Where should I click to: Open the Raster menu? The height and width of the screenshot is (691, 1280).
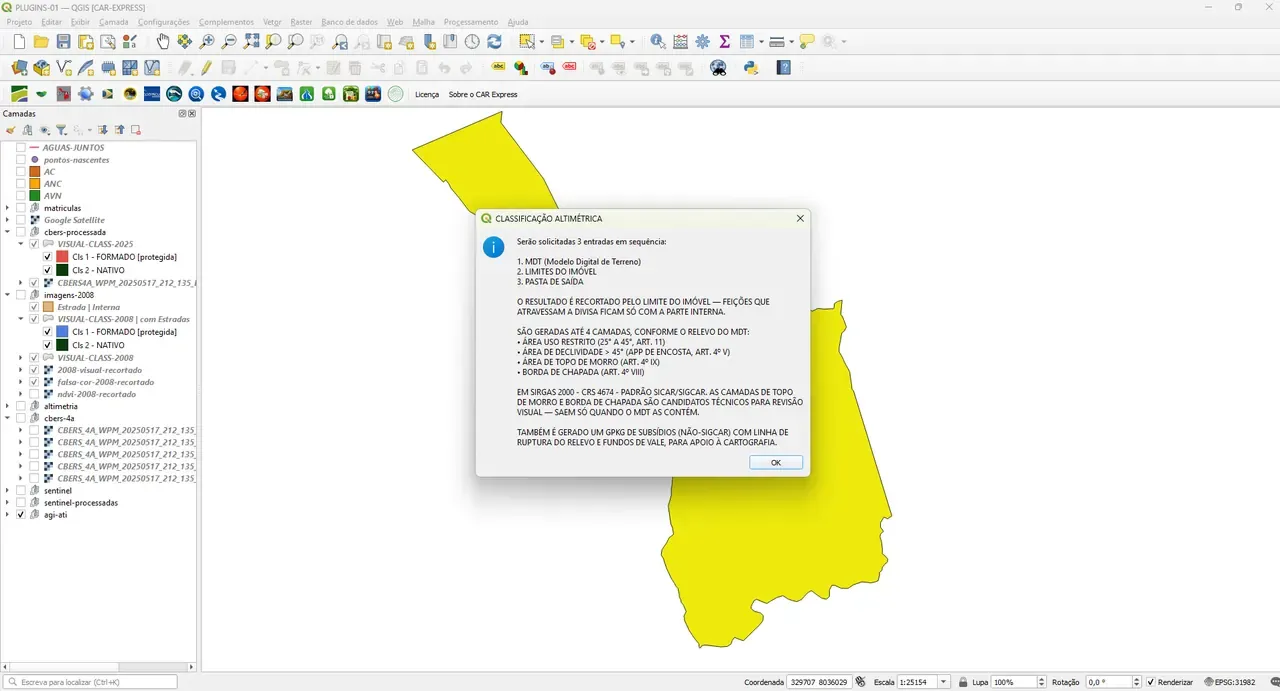click(x=301, y=21)
